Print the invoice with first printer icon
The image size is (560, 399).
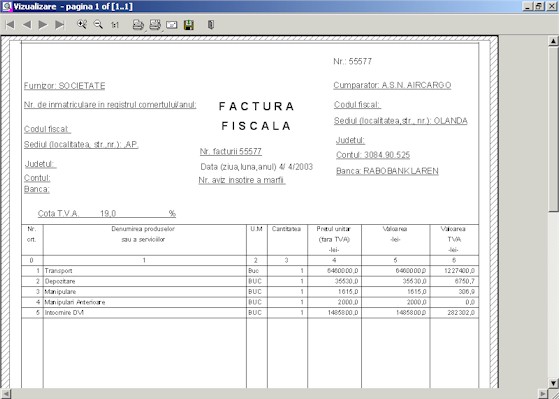pos(138,25)
